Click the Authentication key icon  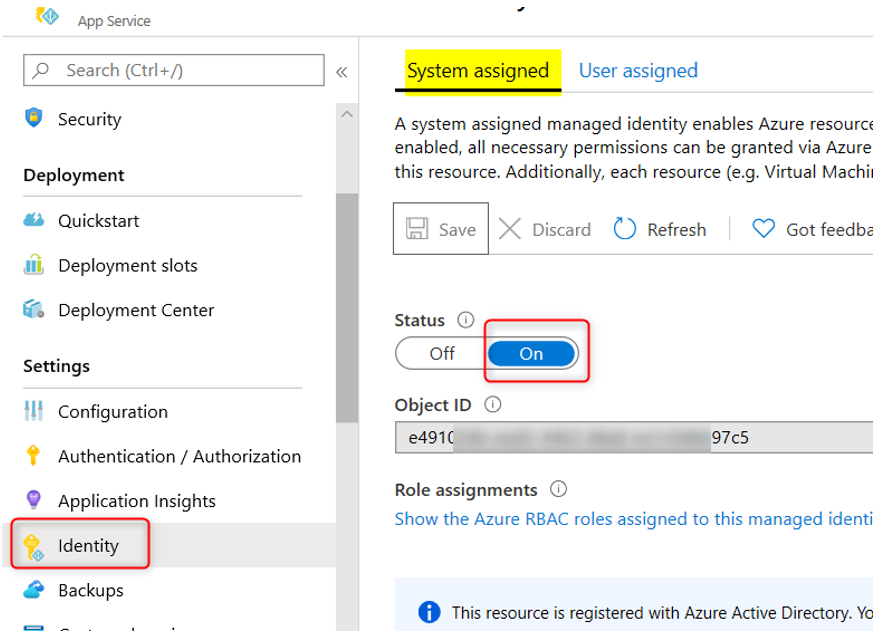click(33, 455)
